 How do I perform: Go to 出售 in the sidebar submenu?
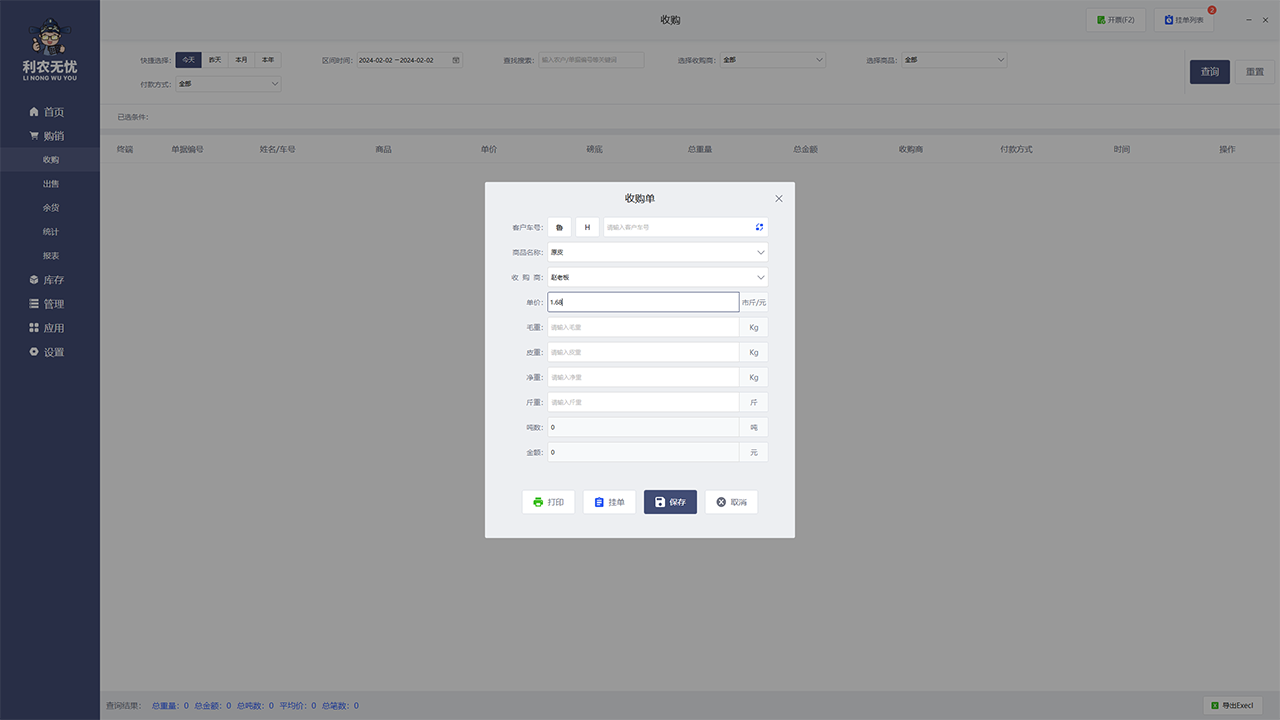coord(51,184)
